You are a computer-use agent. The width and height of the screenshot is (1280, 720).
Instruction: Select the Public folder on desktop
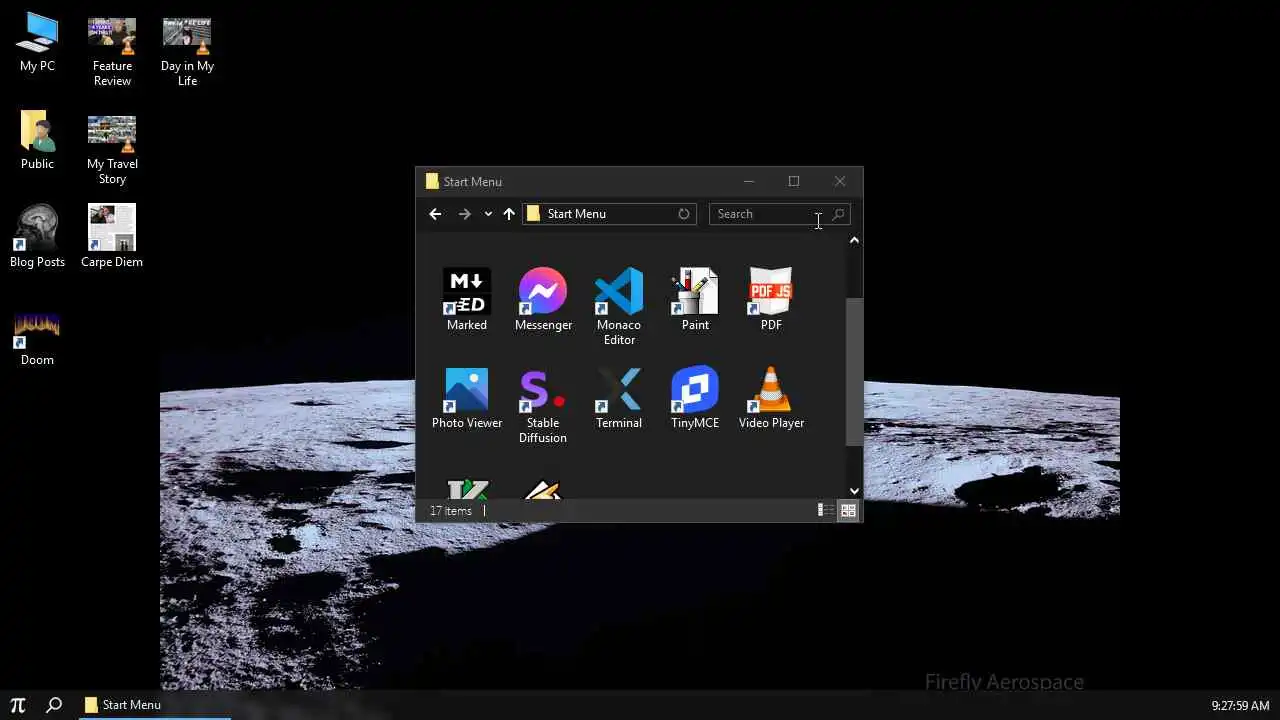pos(37,140)
